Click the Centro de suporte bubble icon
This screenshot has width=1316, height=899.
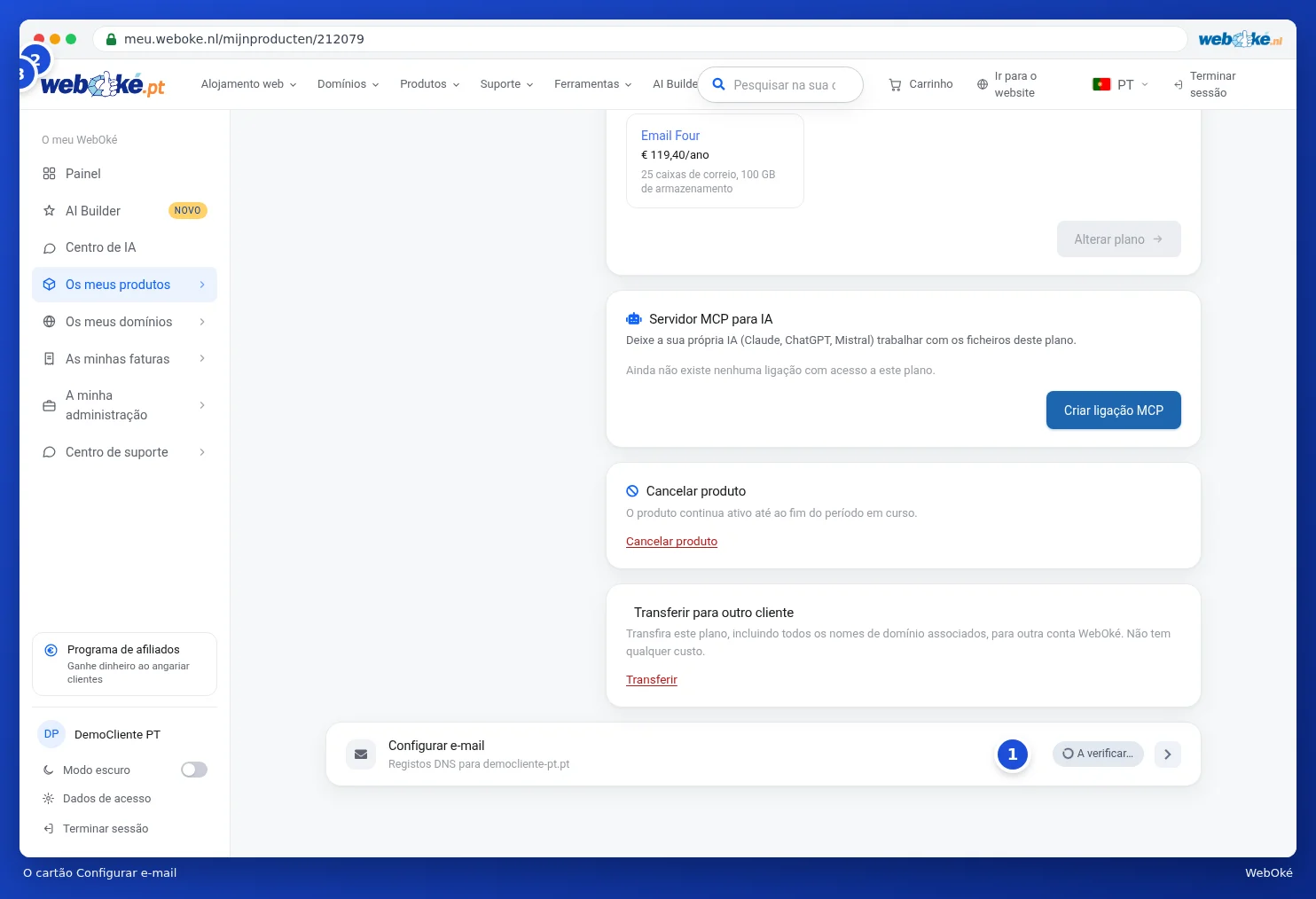(50, 452)
